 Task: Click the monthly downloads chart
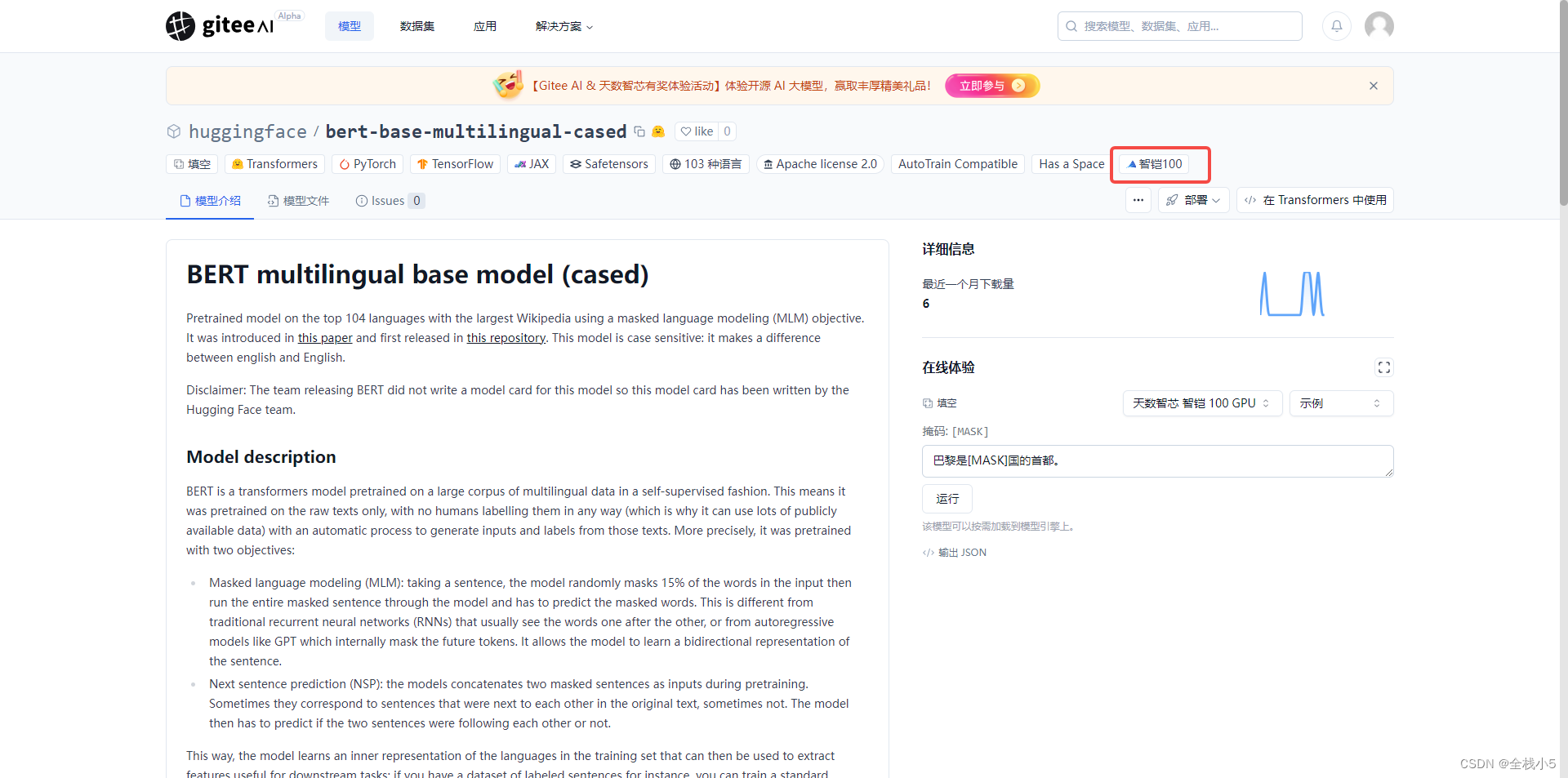point(1292,294)
